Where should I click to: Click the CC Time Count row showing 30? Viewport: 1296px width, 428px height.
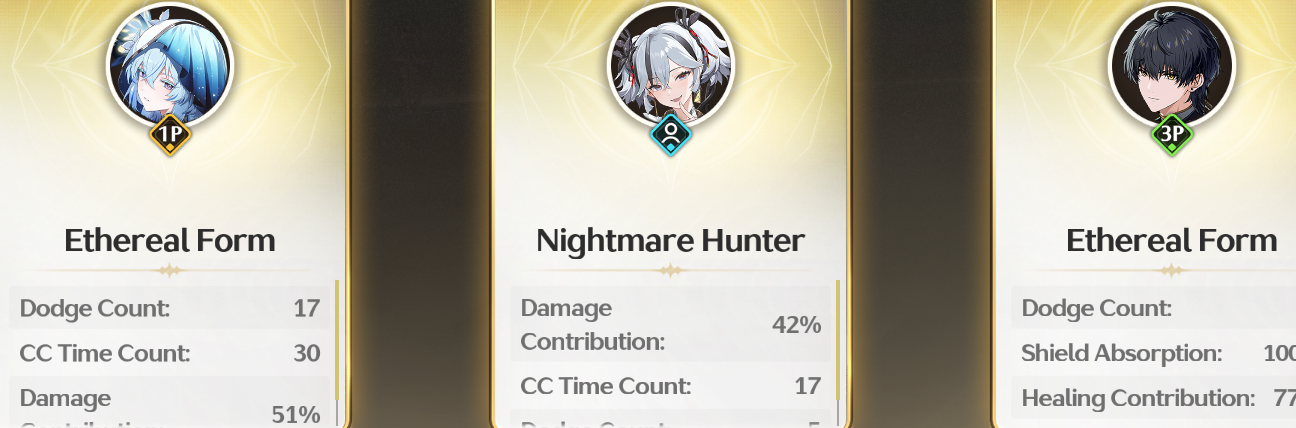[170, 353]
